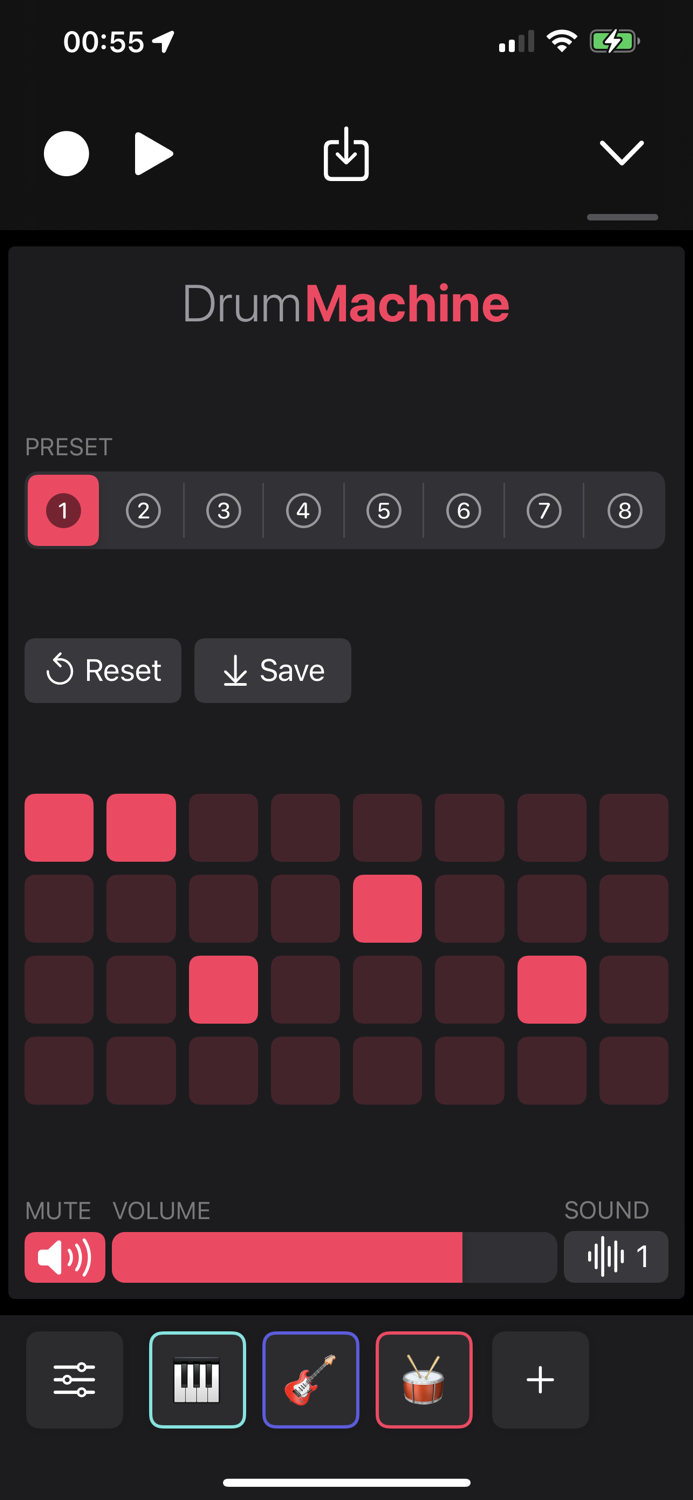
Task: Open the sound selector showing waveform 1
Action: (616, 1256)
